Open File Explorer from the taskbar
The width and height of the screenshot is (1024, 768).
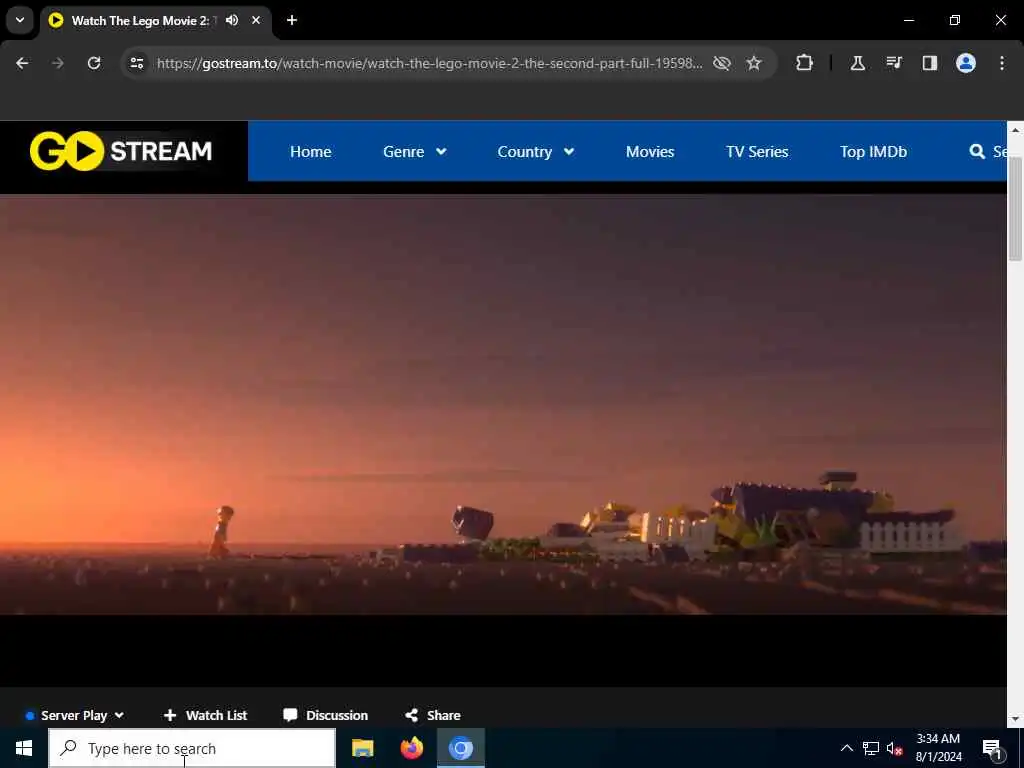pyautogui.click(x=362, y=748)
